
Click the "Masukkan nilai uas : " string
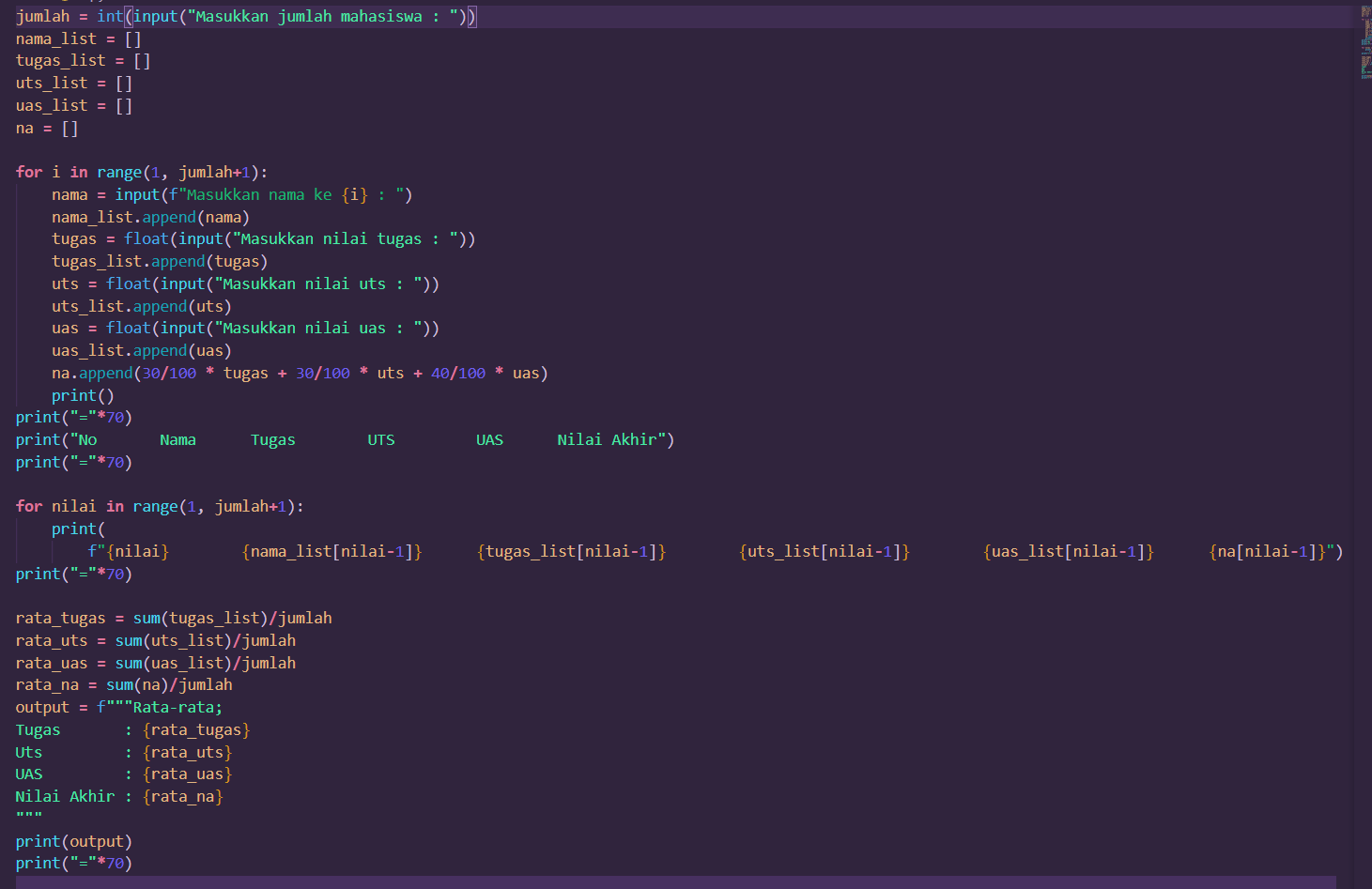point(317,329)
